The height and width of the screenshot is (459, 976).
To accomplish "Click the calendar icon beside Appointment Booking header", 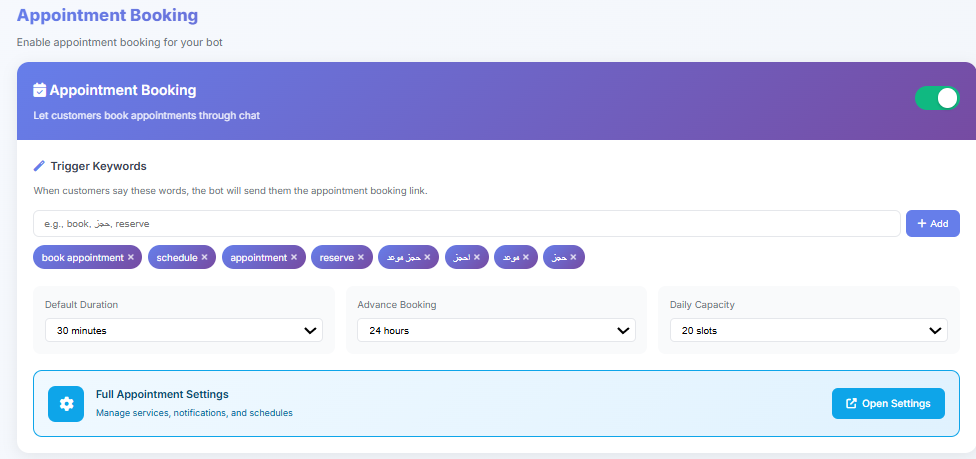I will 40,90.
